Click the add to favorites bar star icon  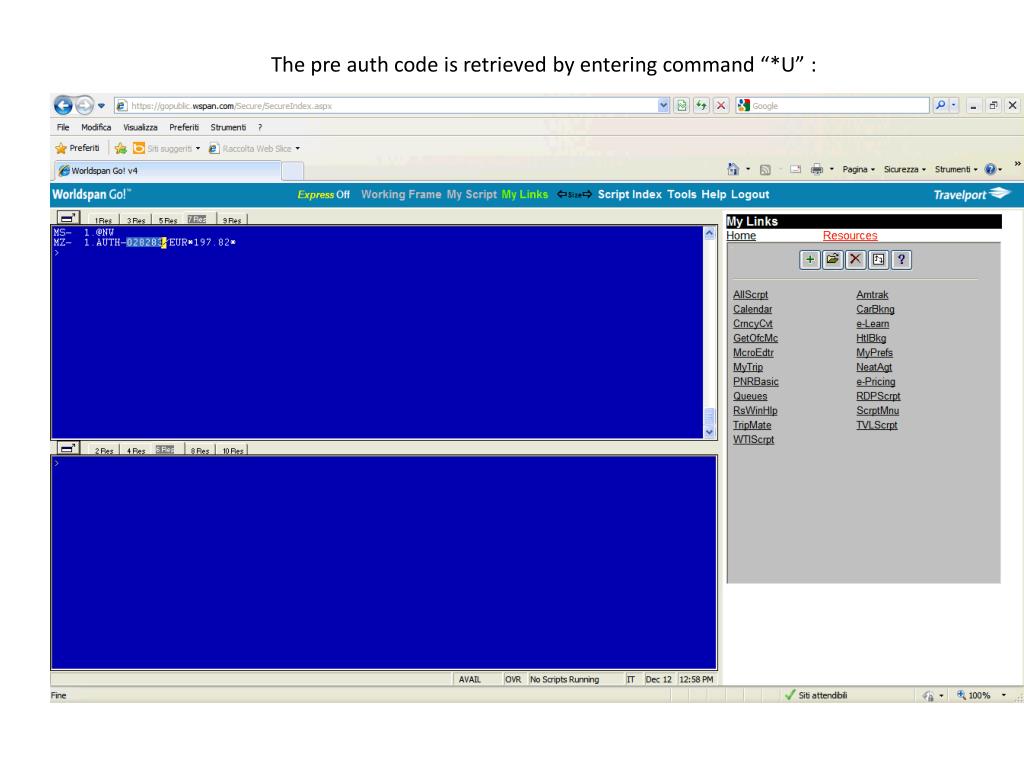coord(121,148)
